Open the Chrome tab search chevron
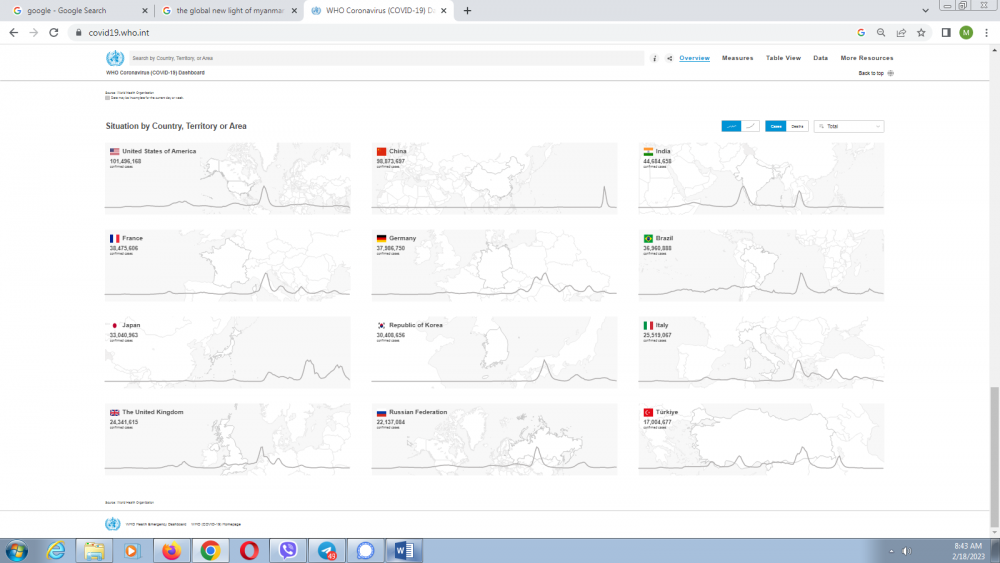The width and height of the screenshot is (1000, 563). pos(925,10)
